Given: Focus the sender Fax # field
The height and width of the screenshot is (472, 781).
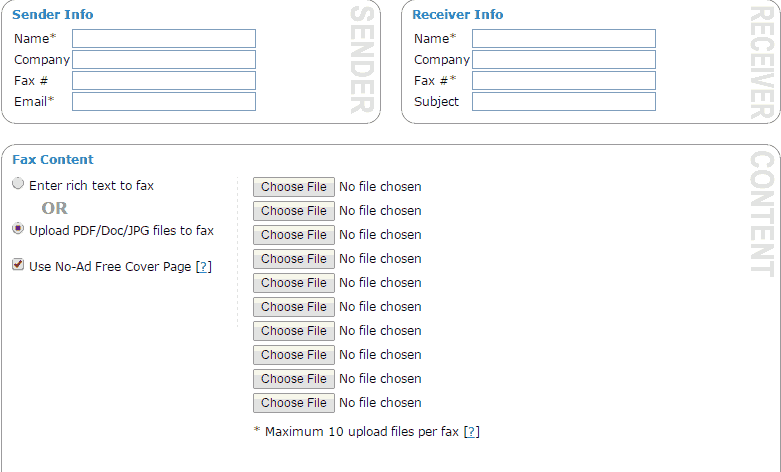Looking at the screenshot, I should tap(164, 81).
